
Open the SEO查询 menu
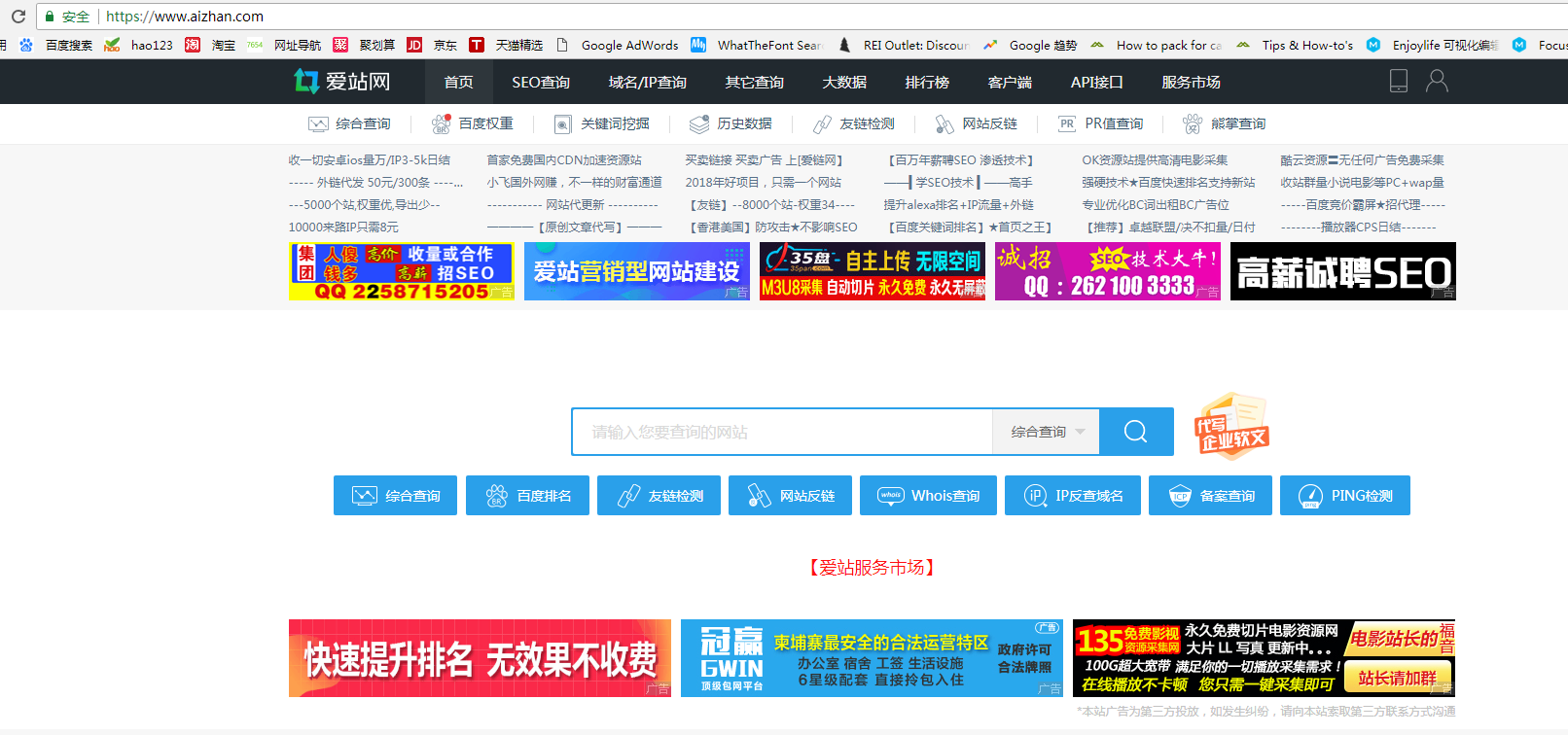tap(541, 83)
